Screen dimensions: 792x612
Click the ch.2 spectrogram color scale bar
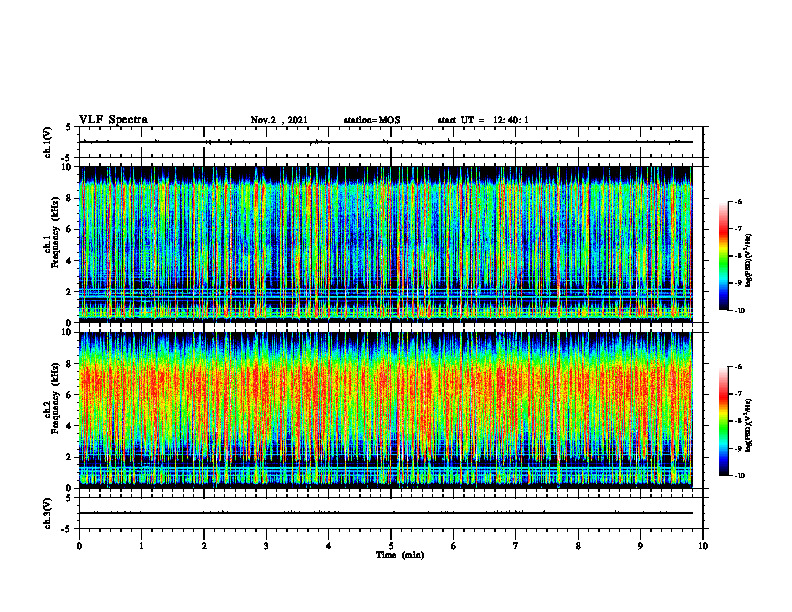tap(723, 421)
